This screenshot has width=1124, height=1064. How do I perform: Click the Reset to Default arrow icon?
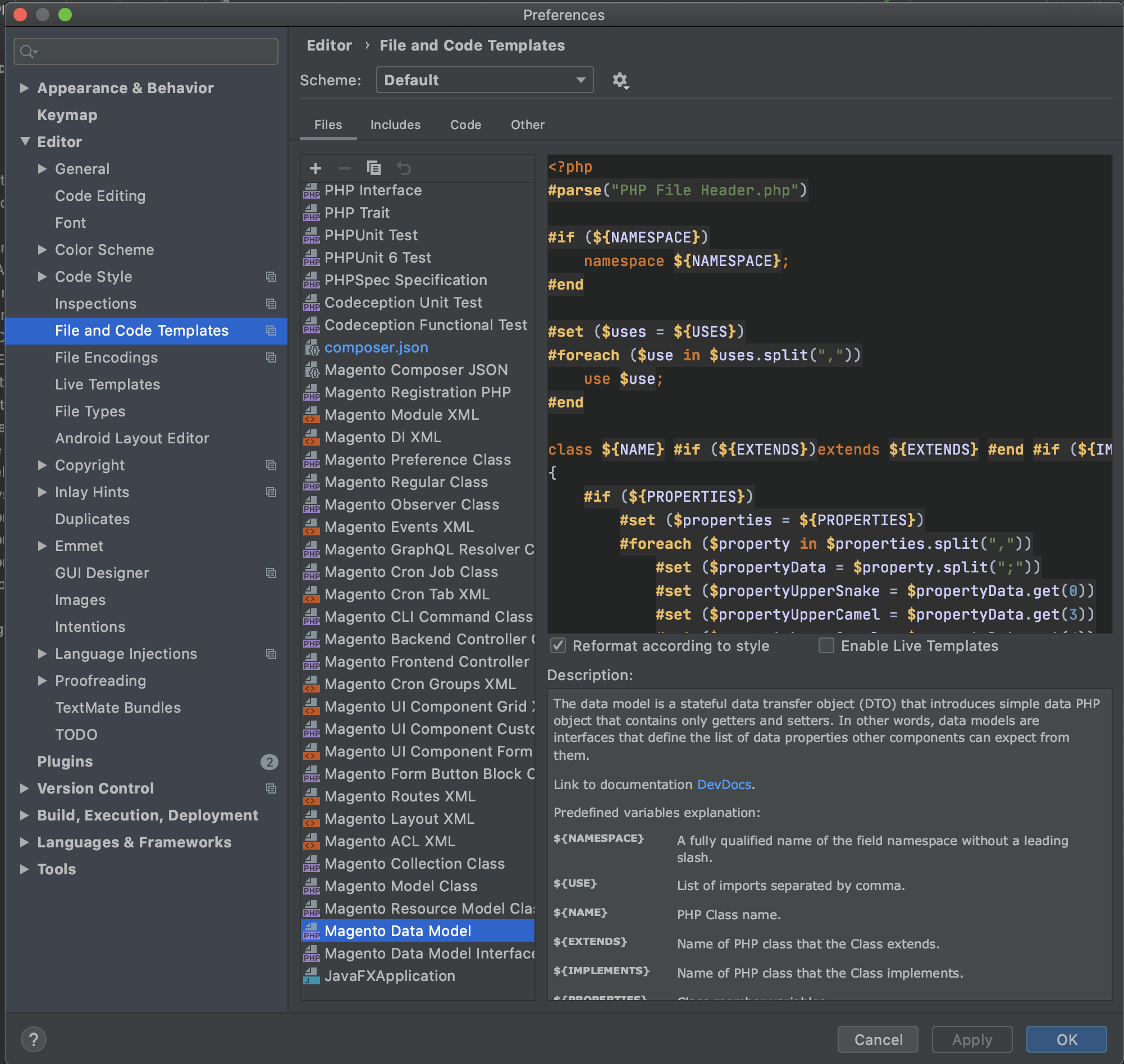[x=404, y=168]
